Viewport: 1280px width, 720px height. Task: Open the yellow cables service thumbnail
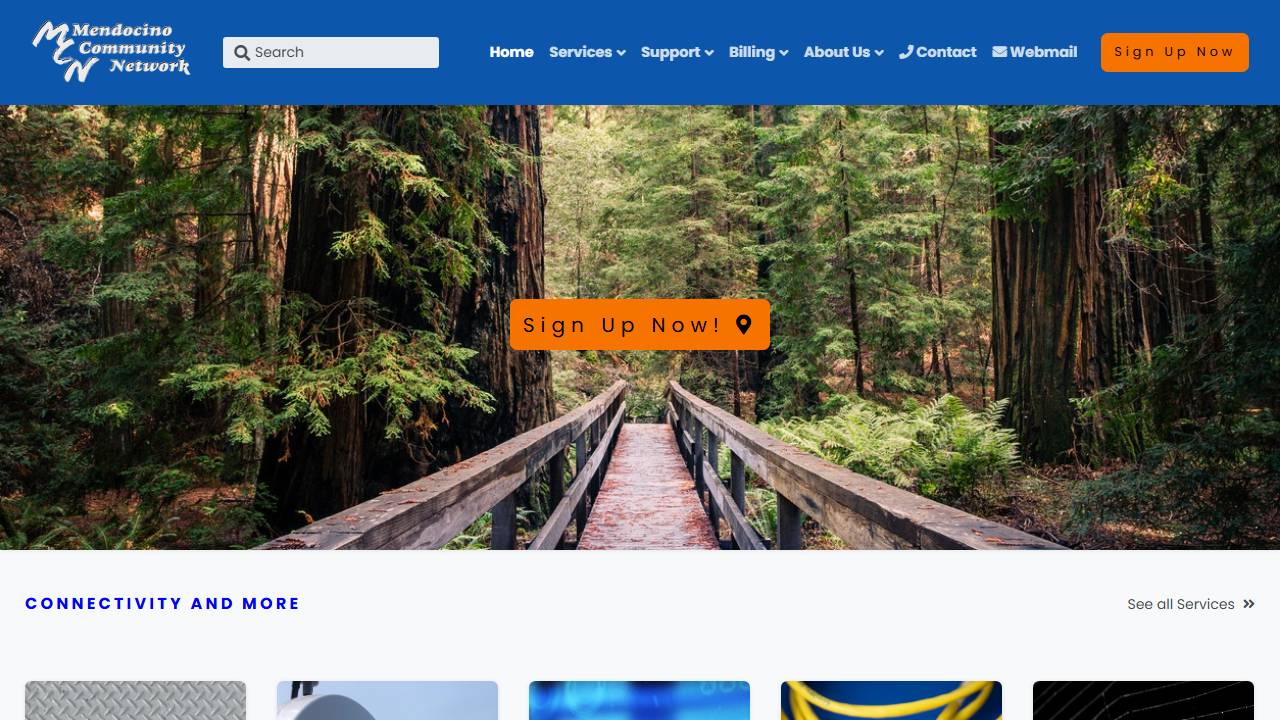pyautogui.click(x=891, y=700)
